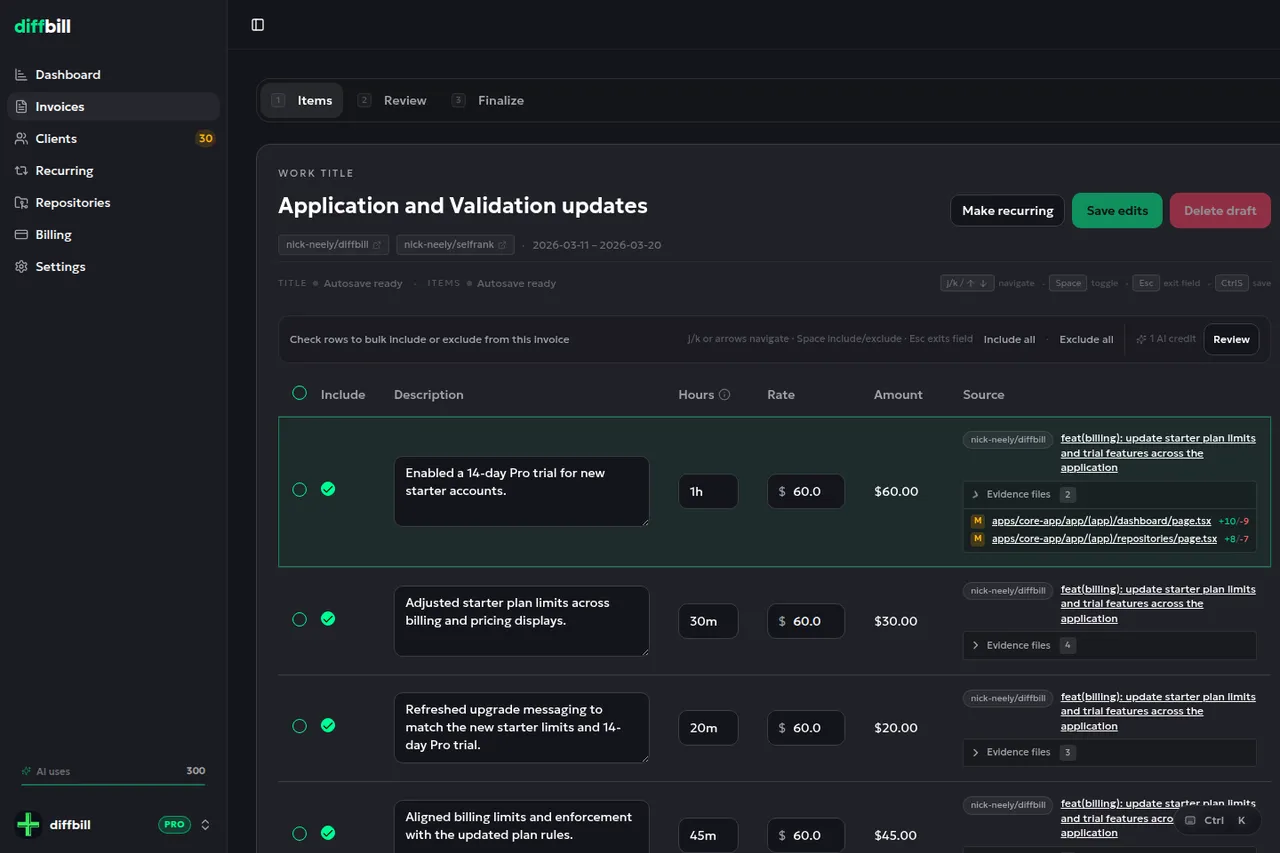Viewport: 1280px width, 853px height.
Task: Click the PRO plan badge
Action: click(x=174, y=825)
